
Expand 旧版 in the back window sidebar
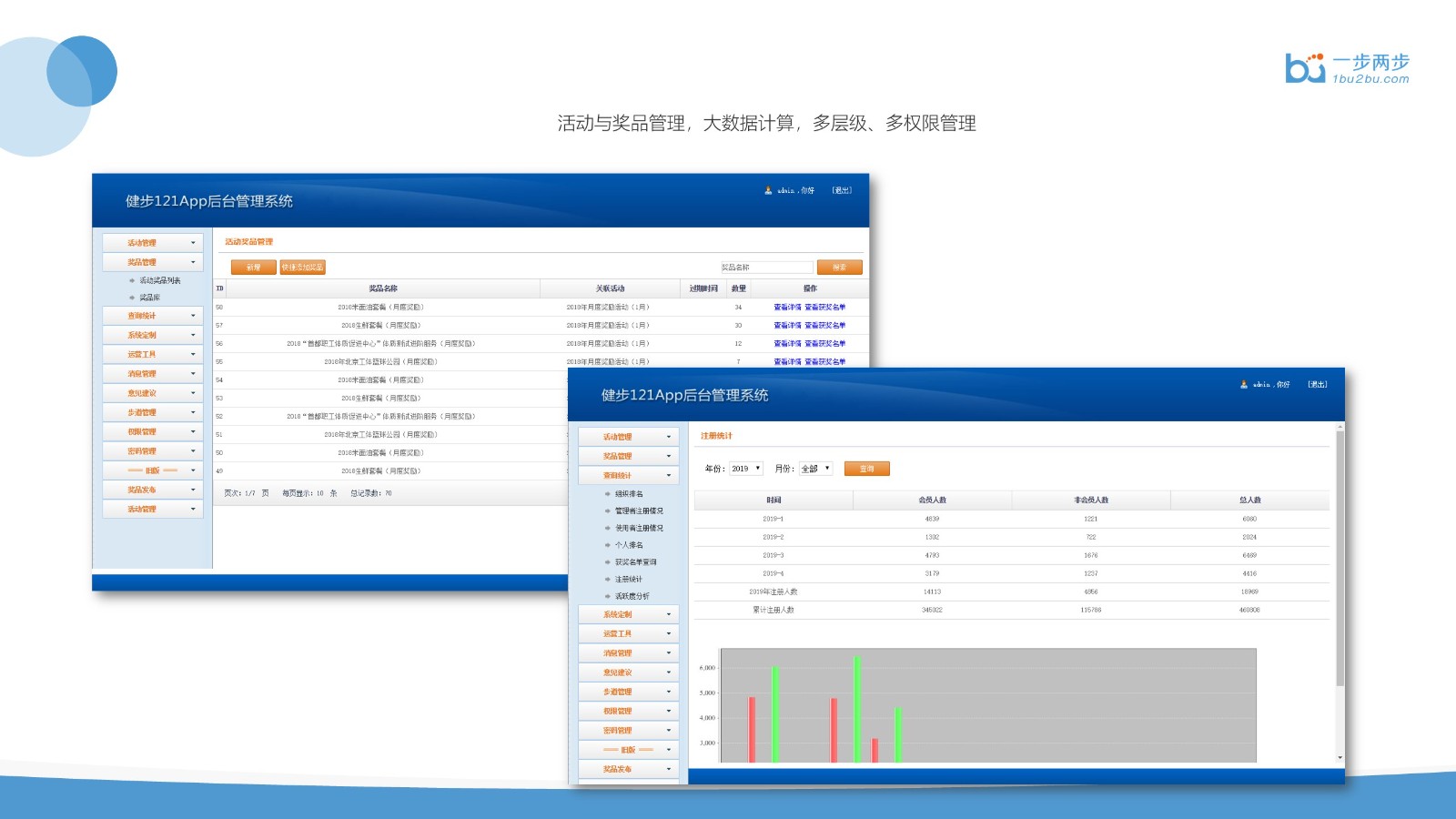pos(153,470)
